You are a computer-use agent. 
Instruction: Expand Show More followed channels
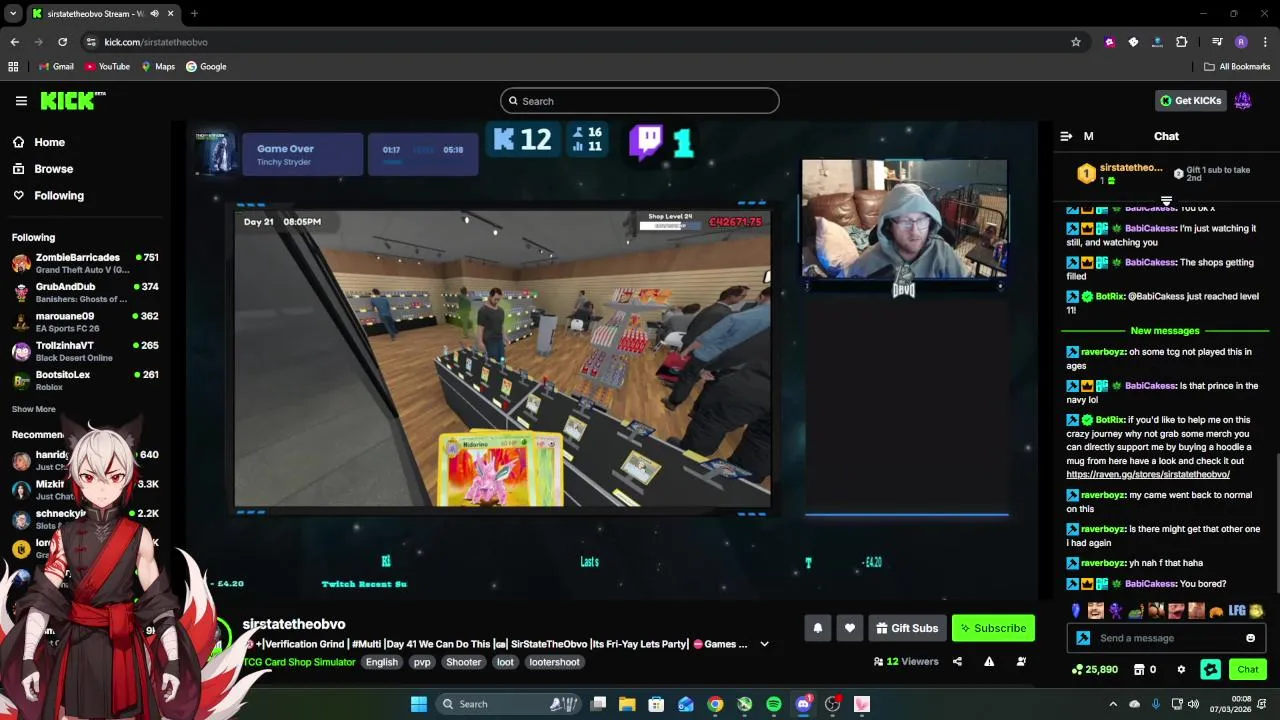point(34,409)
